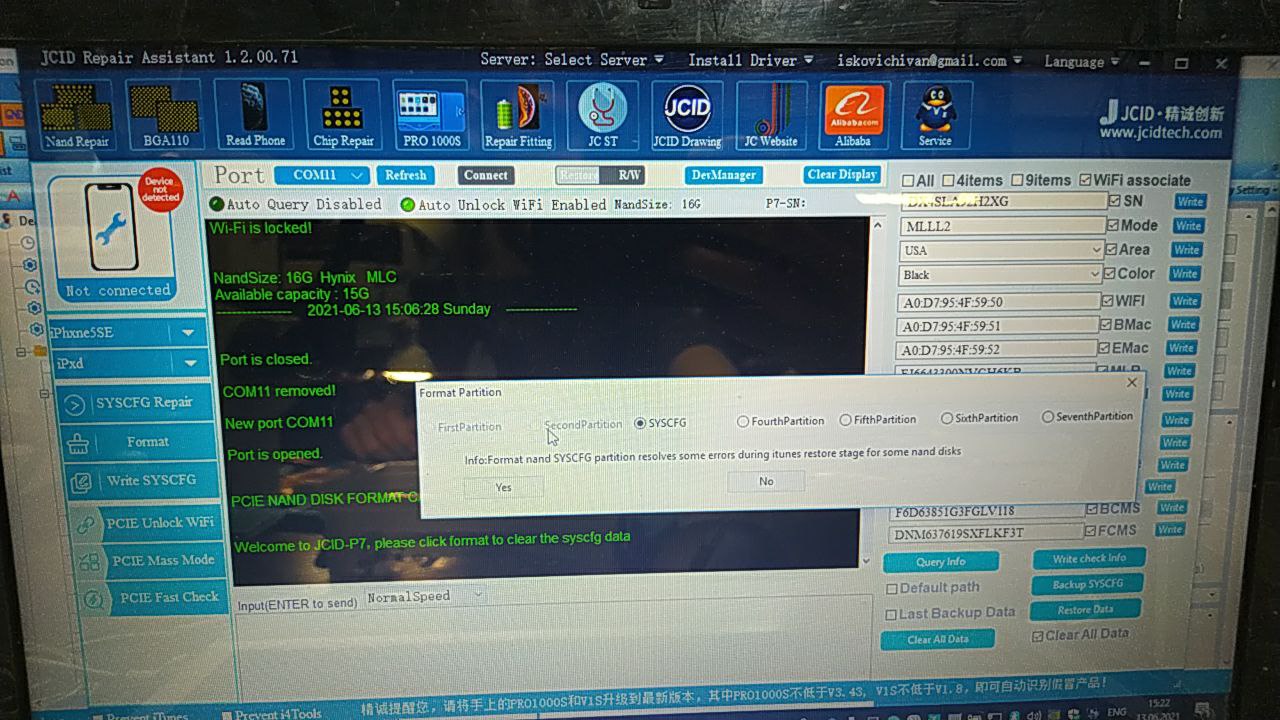Select the FourthPartition radio button
Viewport: 1280px width, 720px height.
(x=743, y=422)
